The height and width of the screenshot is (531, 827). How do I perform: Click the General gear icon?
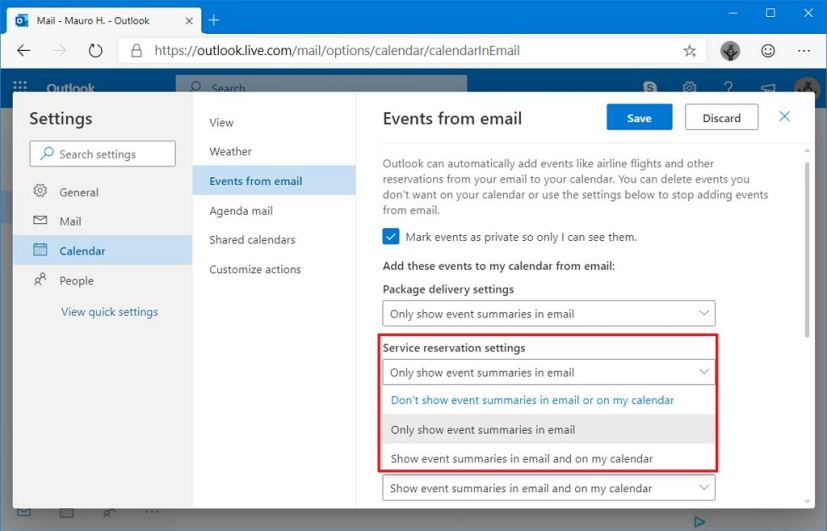pyautogui.click(x=40, y=190)
